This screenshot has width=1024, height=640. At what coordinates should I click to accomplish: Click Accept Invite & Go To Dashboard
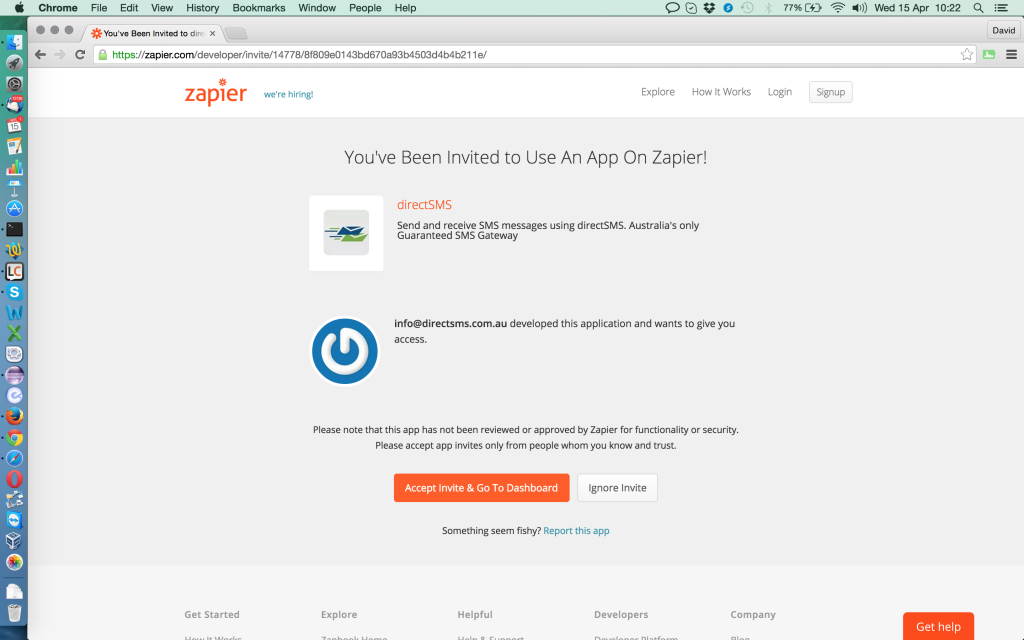[481, 488]
